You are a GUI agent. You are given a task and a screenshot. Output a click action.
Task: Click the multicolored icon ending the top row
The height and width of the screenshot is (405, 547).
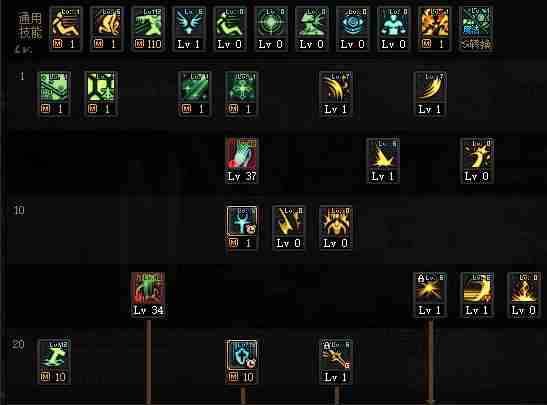pyautogui.click(x=477, y=29)
